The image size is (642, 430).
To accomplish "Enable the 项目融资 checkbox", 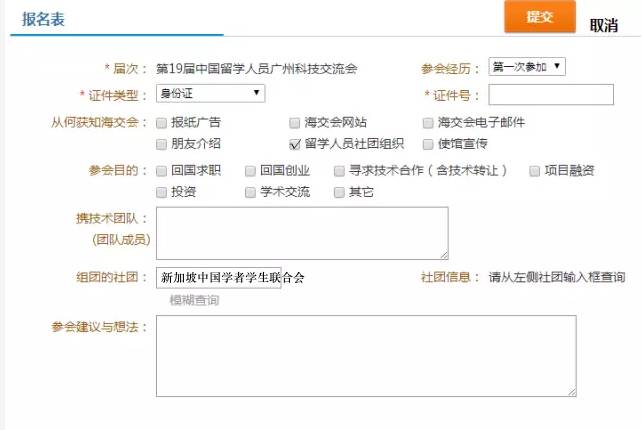I will 535,171.
